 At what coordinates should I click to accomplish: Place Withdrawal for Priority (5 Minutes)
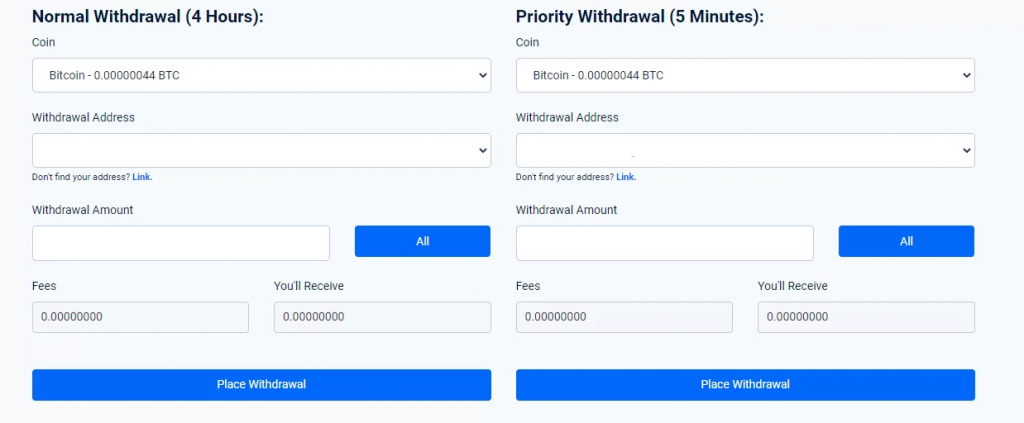point(745,384)
